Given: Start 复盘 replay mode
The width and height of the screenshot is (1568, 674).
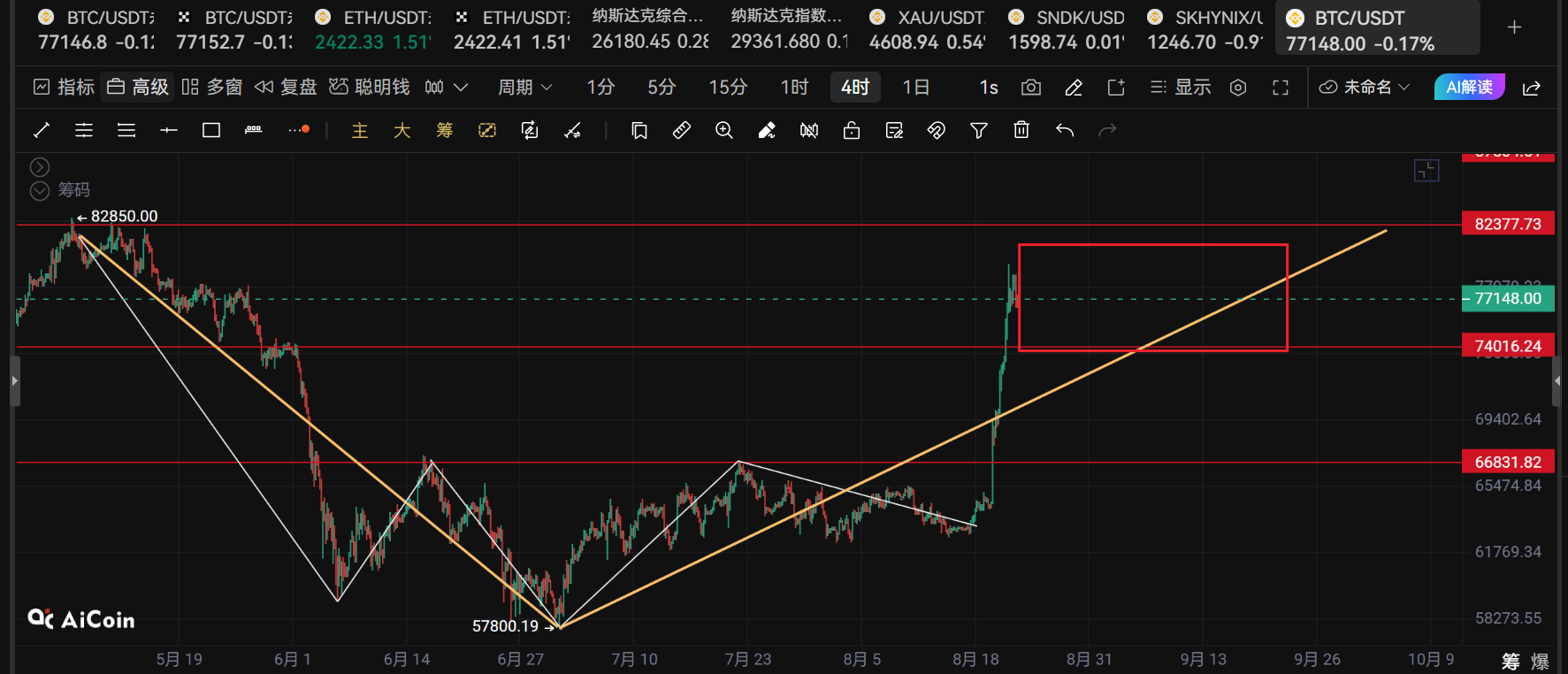Looking at the screenshot, I should pyautogui.click(x=285, y=87).
